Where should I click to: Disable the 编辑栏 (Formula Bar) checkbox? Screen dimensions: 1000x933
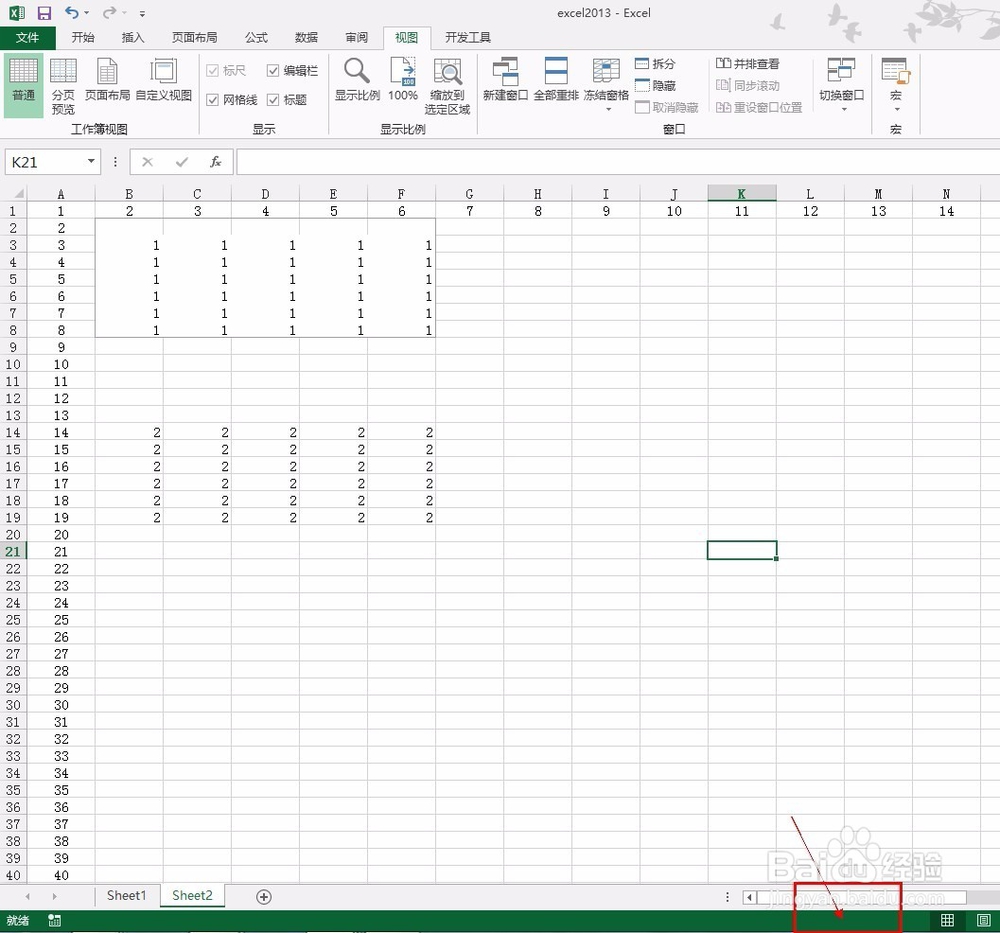(x=273, y=70)
